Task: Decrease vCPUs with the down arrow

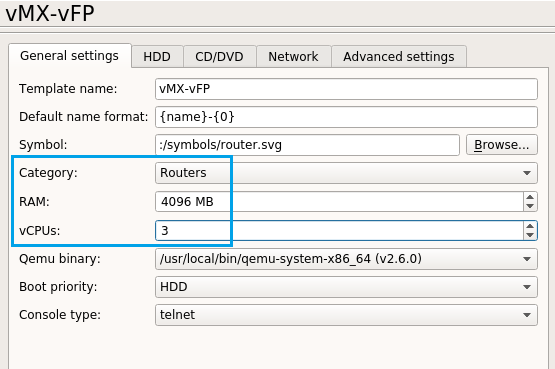Action: 530,235
